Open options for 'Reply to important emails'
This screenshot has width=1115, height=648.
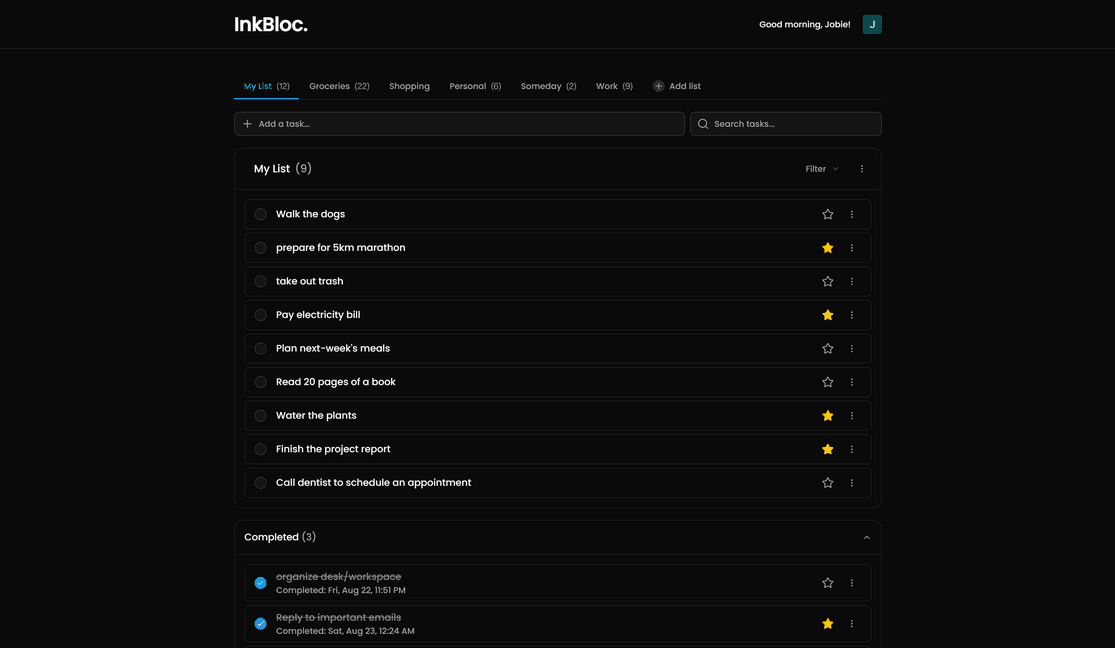[852, 624]
